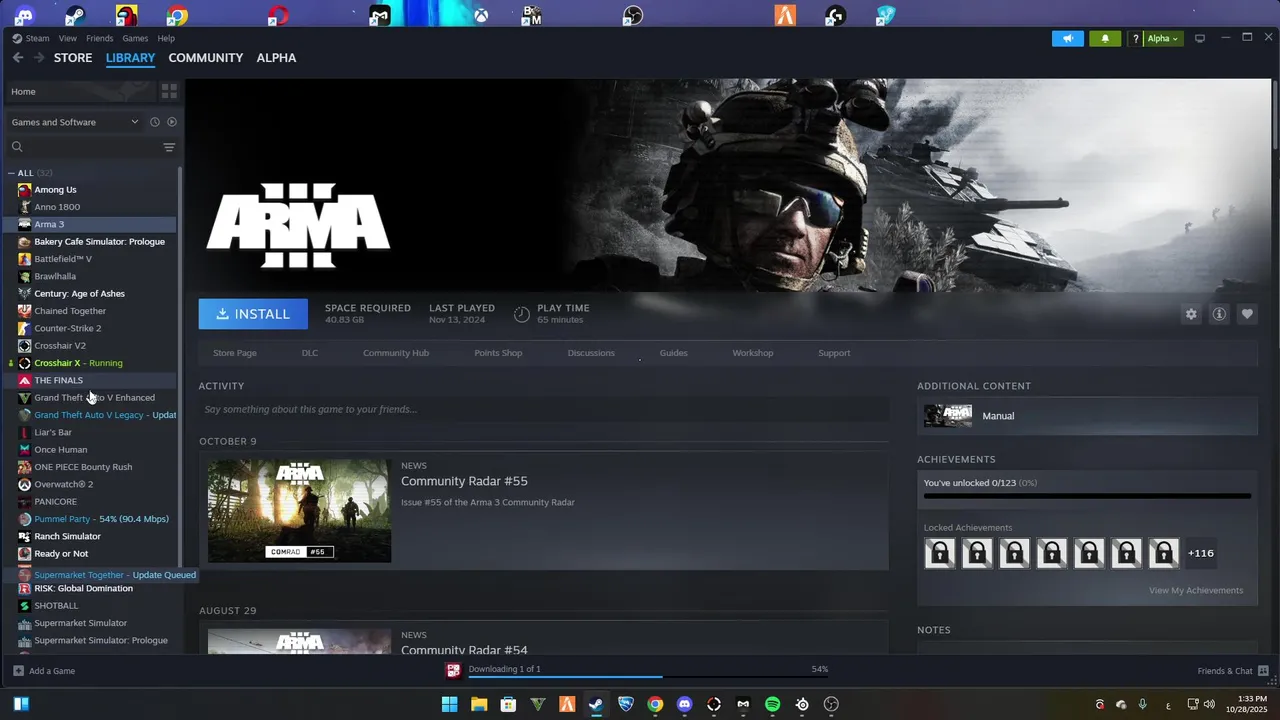
Task: Go to the COMMUNITY tab
Action: (206, 58)
